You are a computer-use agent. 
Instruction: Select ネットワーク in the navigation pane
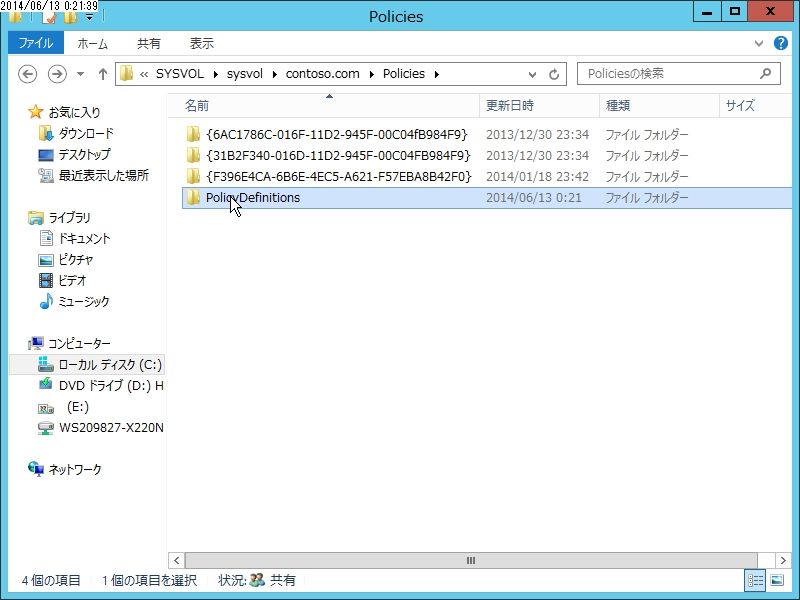(74, 469)
